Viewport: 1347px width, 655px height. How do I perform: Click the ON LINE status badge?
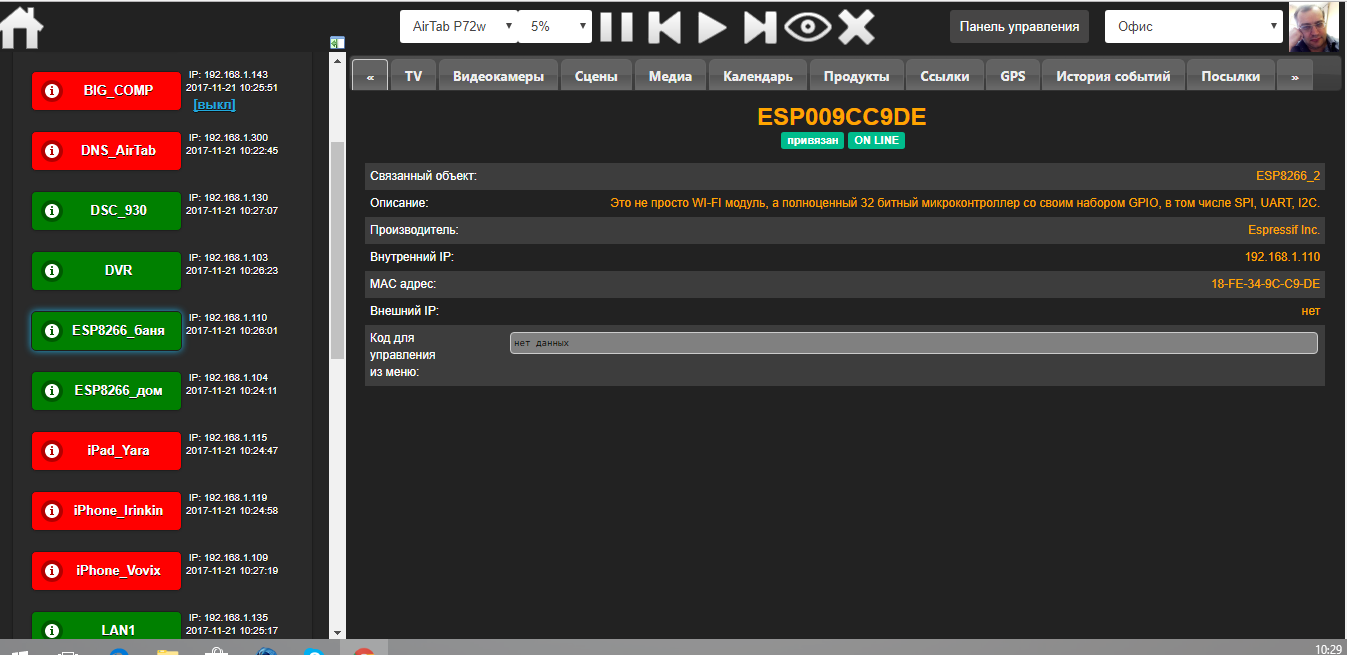coord(877,141)
